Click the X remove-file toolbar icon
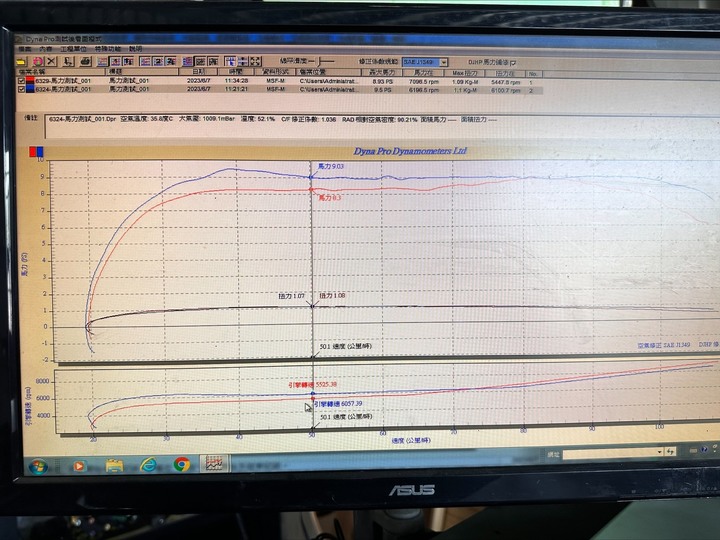Image resolution: width=720 pixels, height=540 pixels. tap(51, 61)
